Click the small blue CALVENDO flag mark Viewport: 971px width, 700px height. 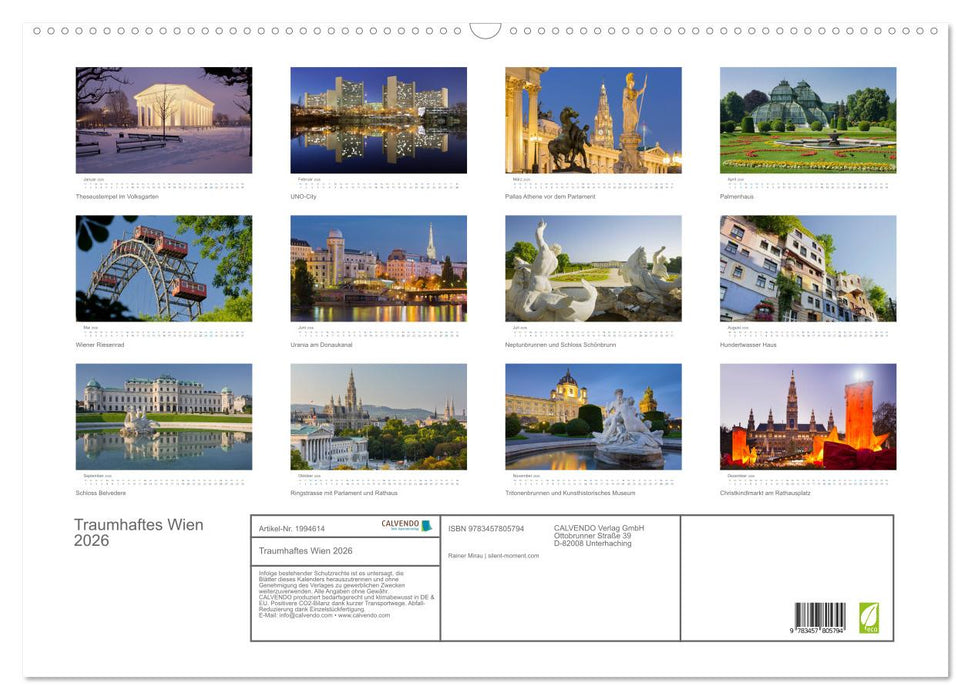[x=428, y=525]
